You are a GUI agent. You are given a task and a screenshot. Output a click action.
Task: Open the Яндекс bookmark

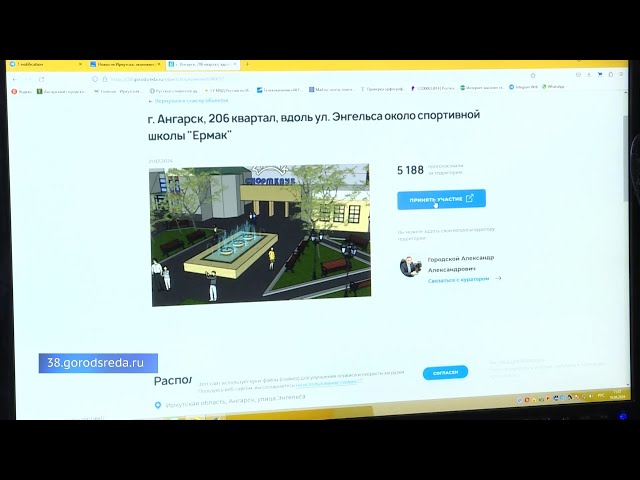coord(22,91)
